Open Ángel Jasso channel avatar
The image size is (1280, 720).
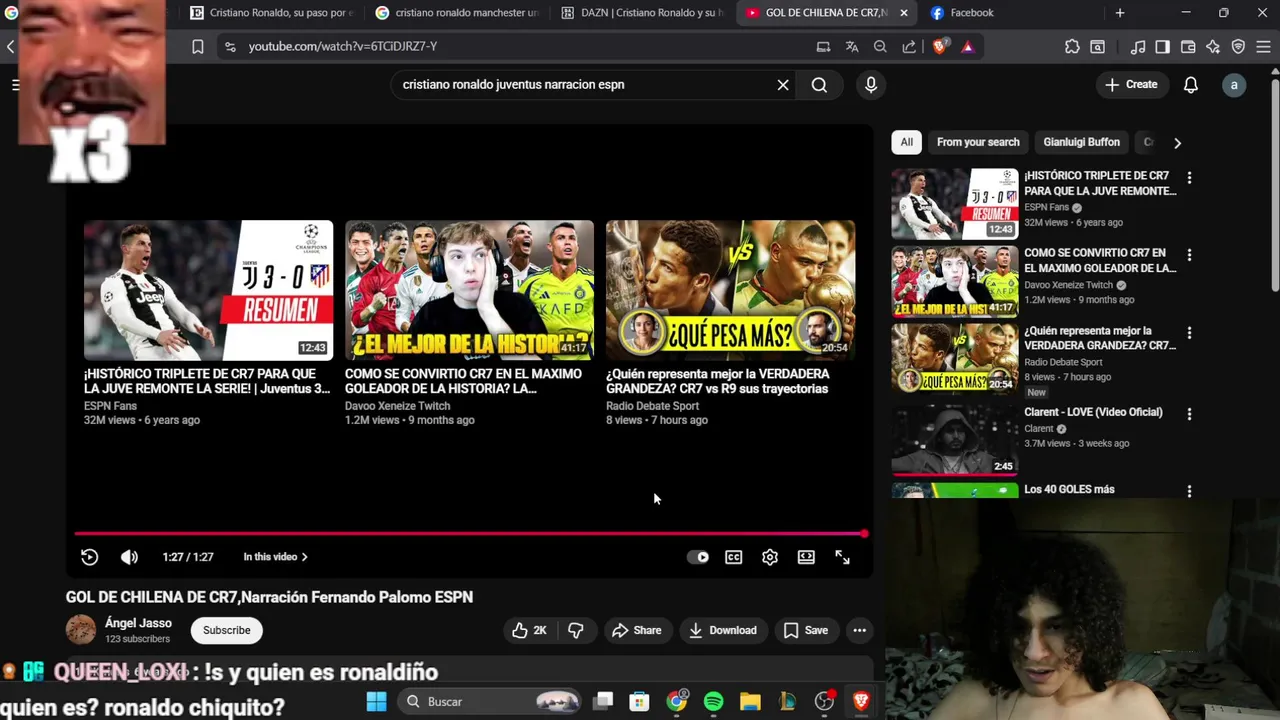point(81,630)
